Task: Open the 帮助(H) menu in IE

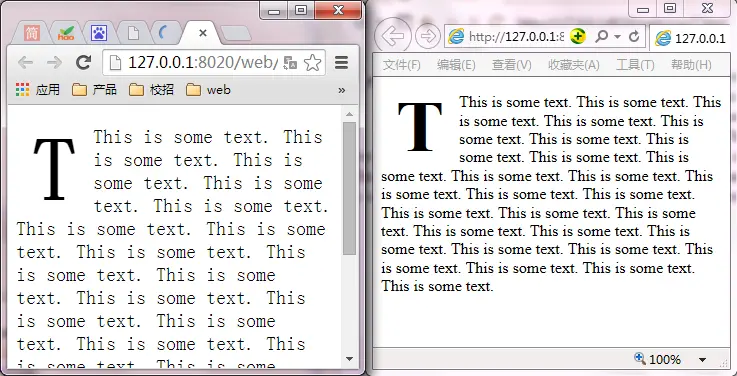Action: pos(691,65)
